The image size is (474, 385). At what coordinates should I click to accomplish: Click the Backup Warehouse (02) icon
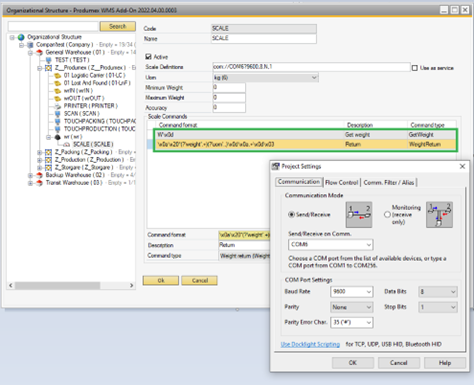pyautogui.click(x=39, y=175)
